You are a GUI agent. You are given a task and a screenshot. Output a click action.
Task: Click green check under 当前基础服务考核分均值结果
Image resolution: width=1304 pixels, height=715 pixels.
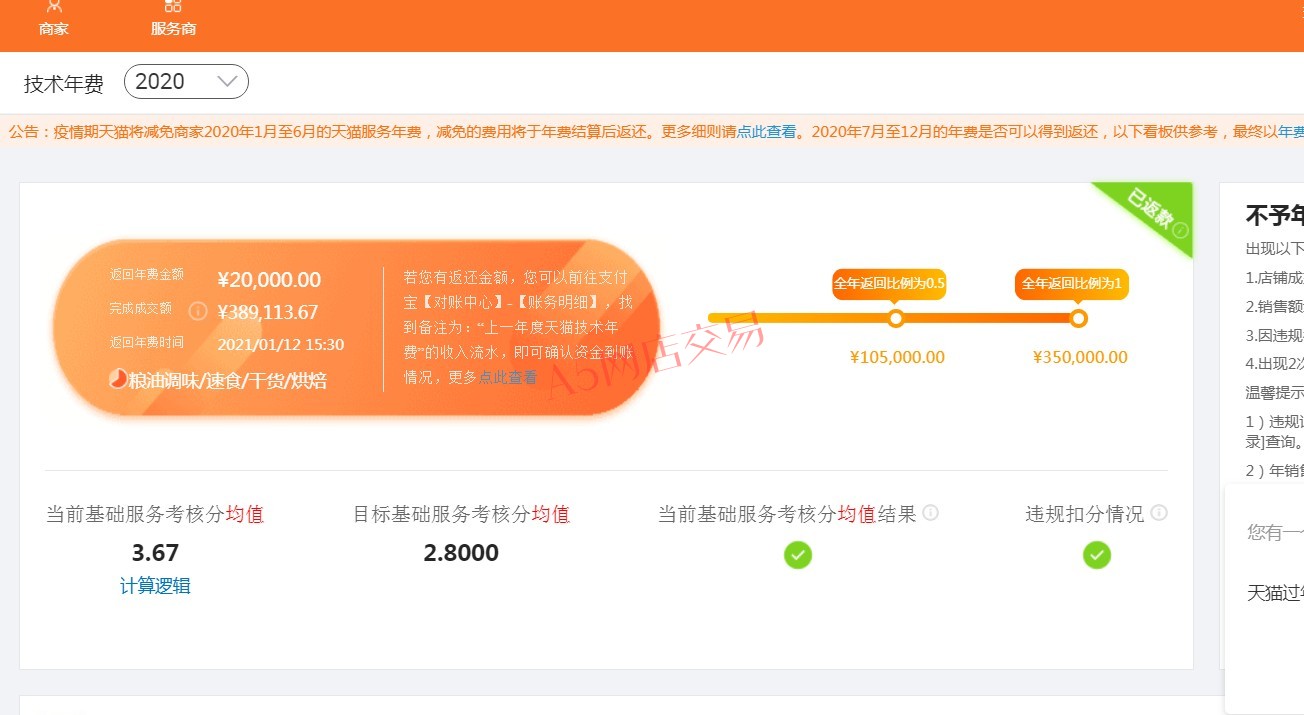[x=798, y=554]
